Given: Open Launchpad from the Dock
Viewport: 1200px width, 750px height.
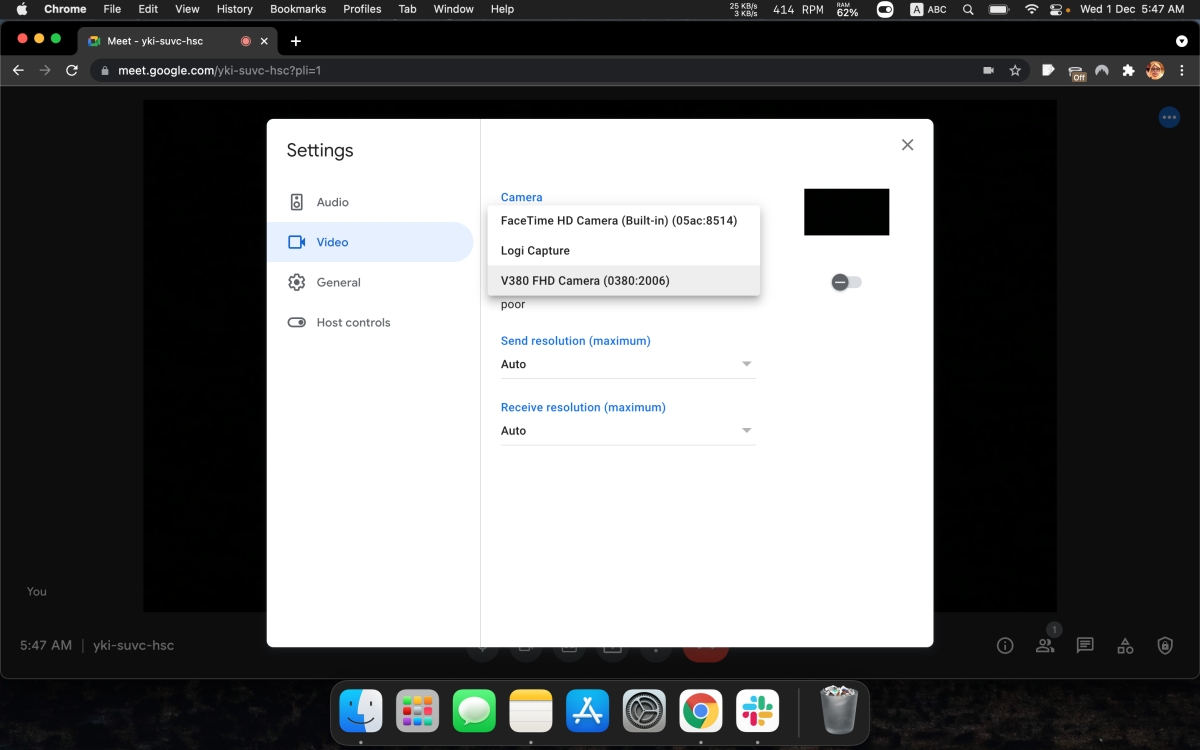Looking at the screenshot, I should pos(417,711).
